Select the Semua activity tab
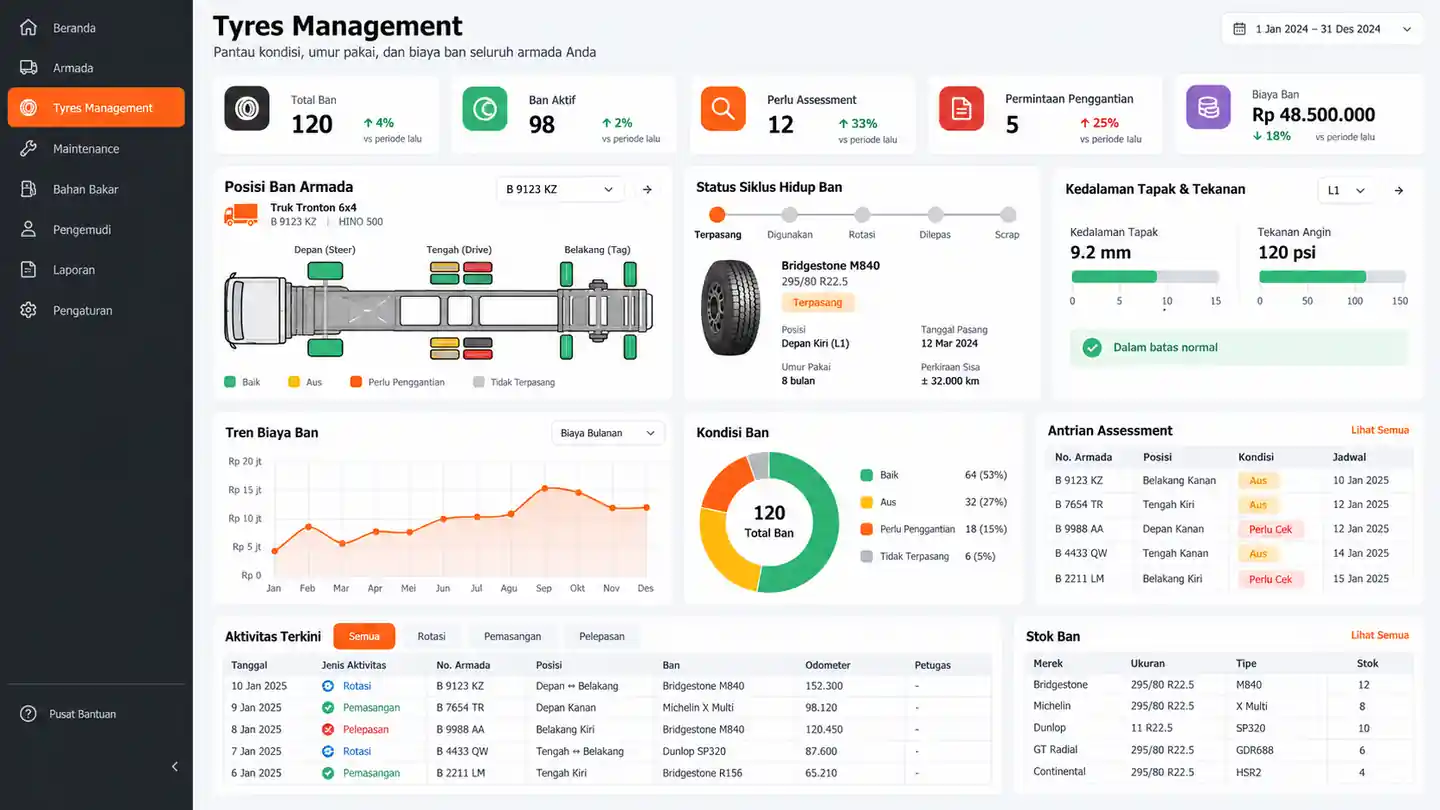Viewport: 1440px width, 810px height. tap(364, 636)
